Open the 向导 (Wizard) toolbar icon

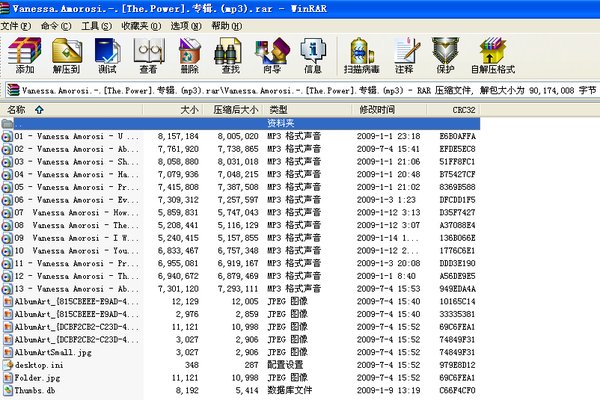272,56
